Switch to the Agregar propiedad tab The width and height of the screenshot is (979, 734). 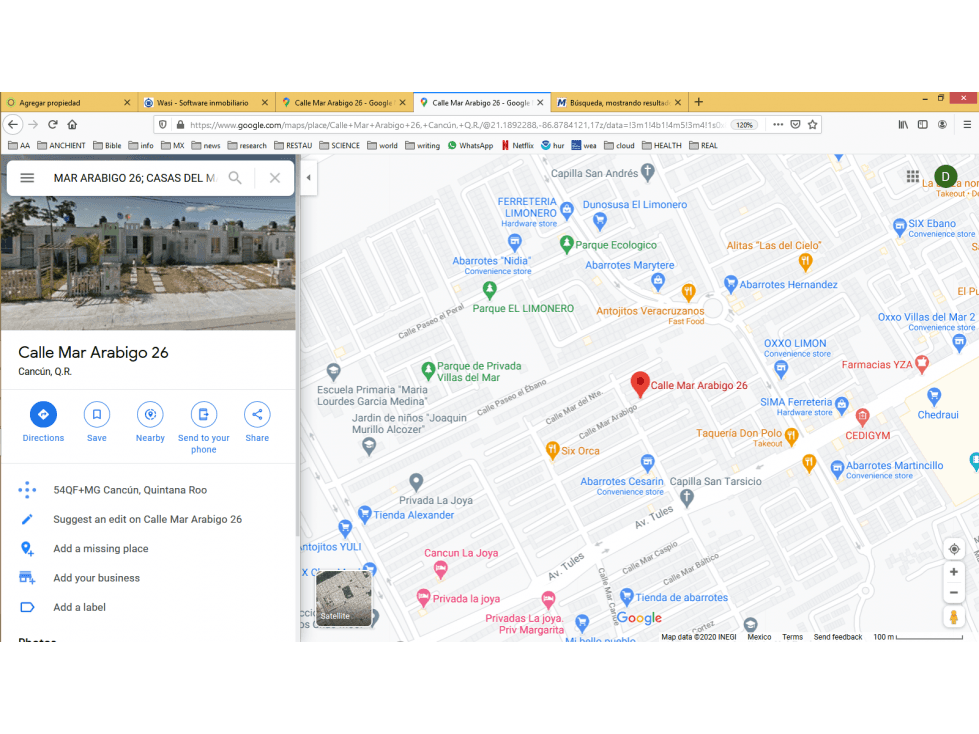(x=66, y=102)
